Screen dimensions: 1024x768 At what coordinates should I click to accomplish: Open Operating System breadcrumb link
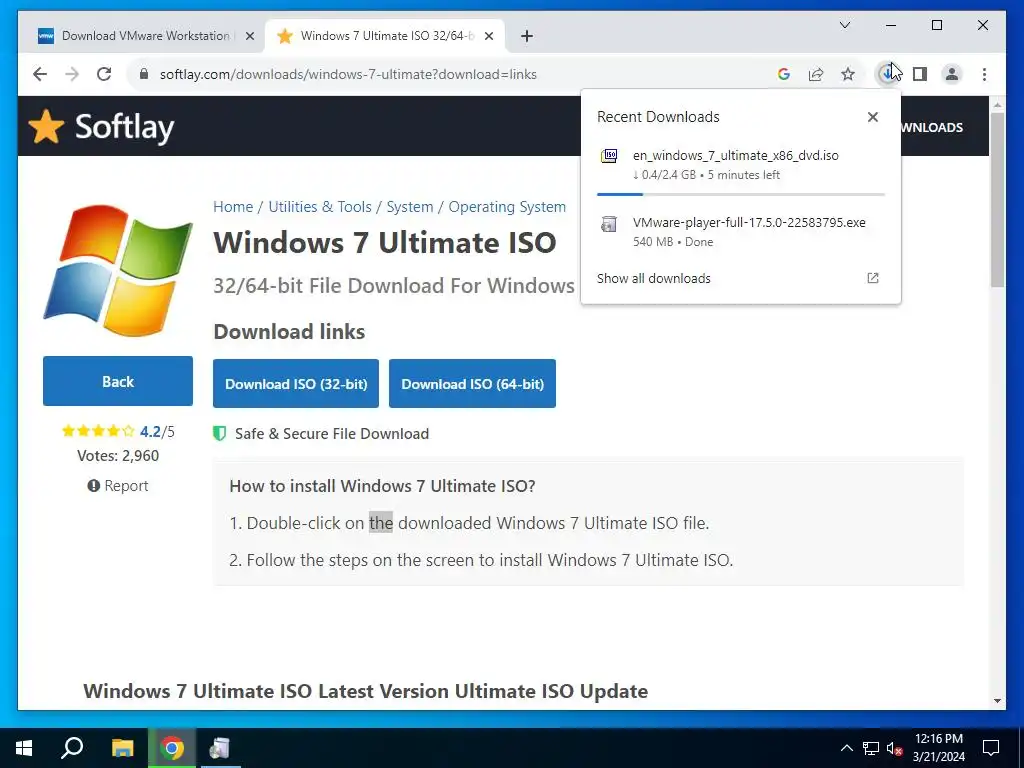click(507, 206)
